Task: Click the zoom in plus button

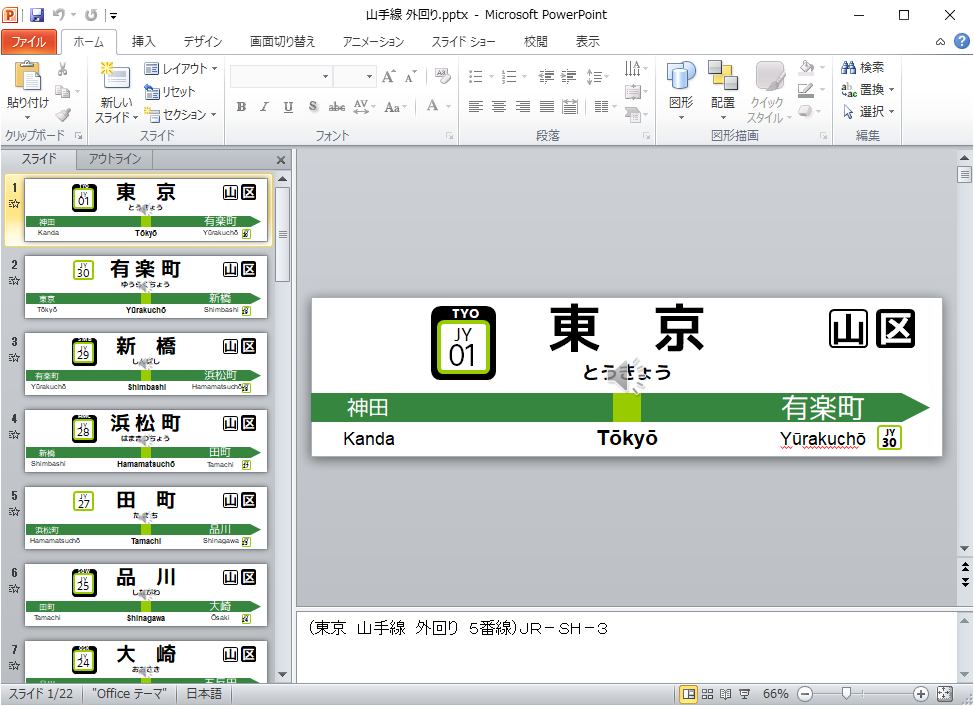Action: tap(921, 694)
